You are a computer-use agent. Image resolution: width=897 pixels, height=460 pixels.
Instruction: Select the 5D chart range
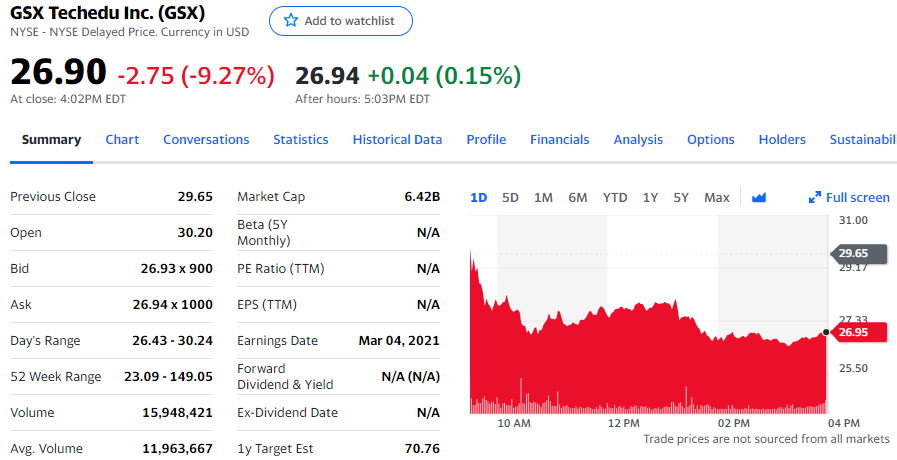[x=510, y=198]
